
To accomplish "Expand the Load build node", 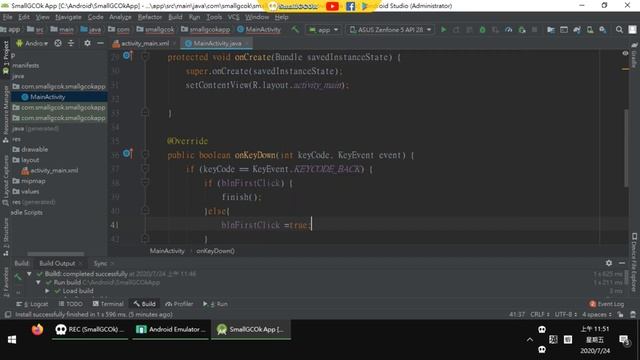I will click(47, 291).
